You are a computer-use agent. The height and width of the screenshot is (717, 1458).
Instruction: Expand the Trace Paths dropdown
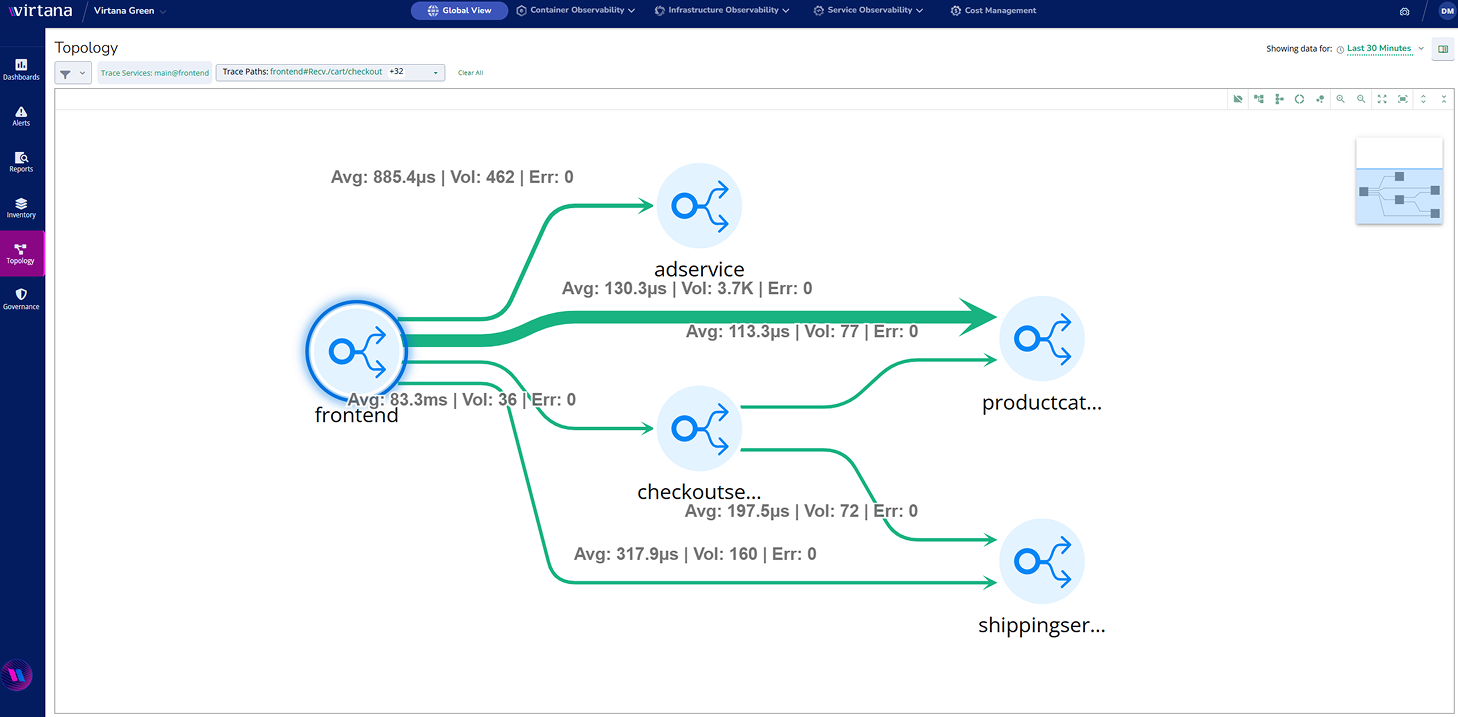[x=435, y=73]
